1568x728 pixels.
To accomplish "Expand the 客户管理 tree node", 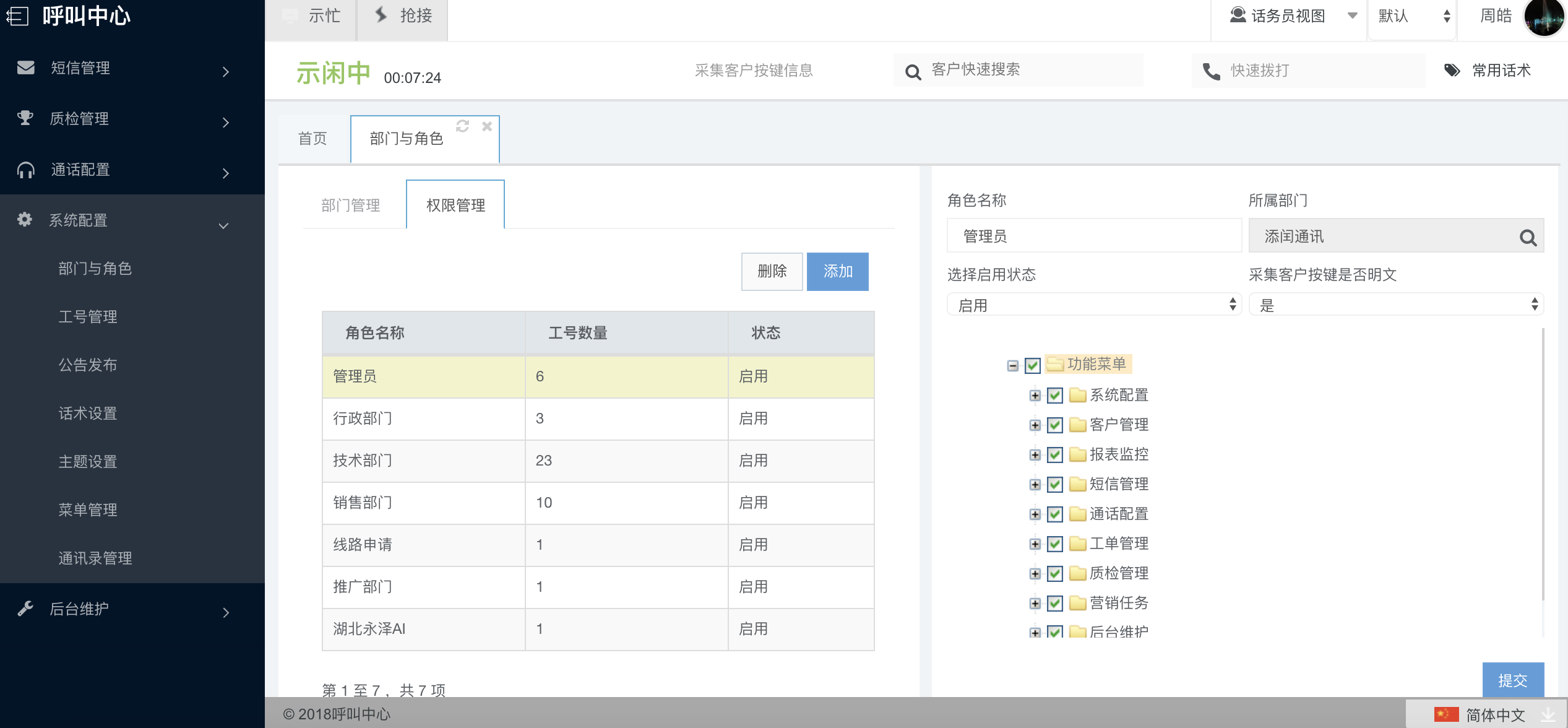I will (x=1035, y=425).
